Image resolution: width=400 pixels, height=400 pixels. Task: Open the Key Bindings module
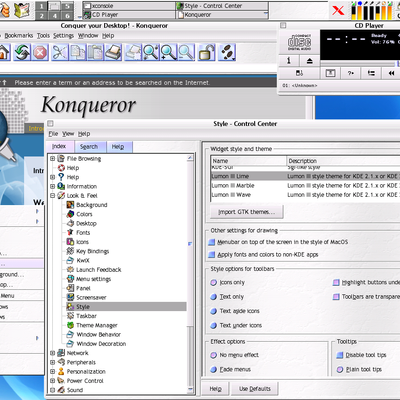(92, 251)
